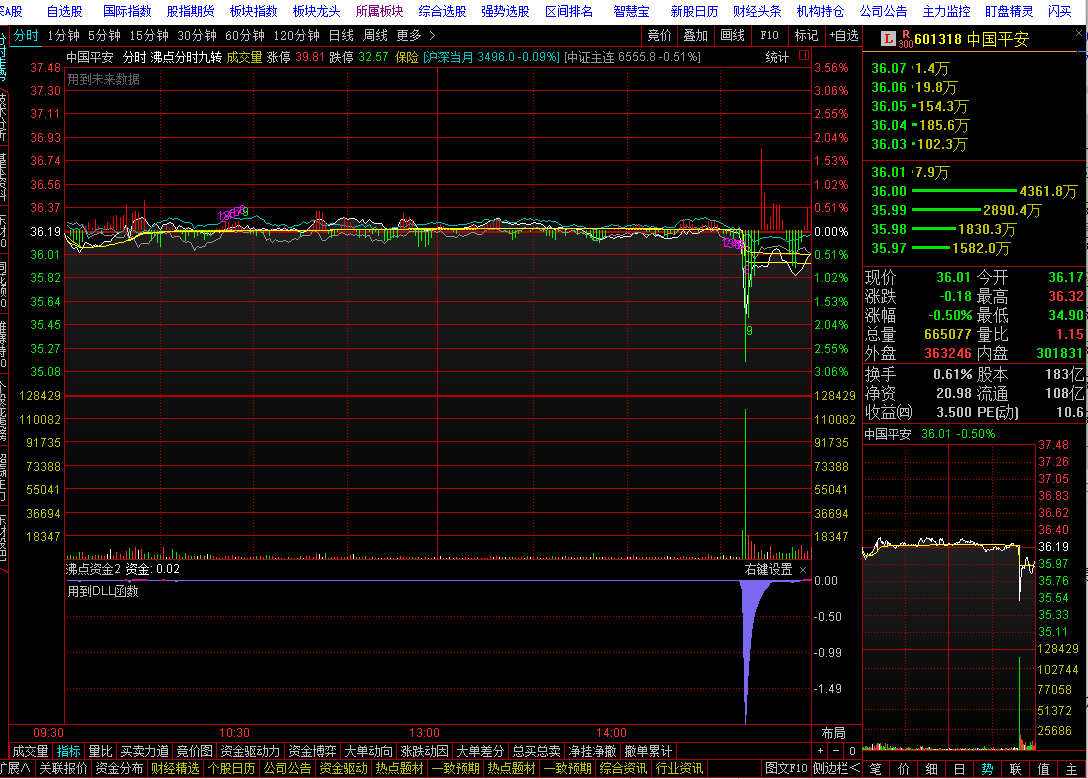Expand the 扩展 panel at bottom left

(x=17, y=769)
